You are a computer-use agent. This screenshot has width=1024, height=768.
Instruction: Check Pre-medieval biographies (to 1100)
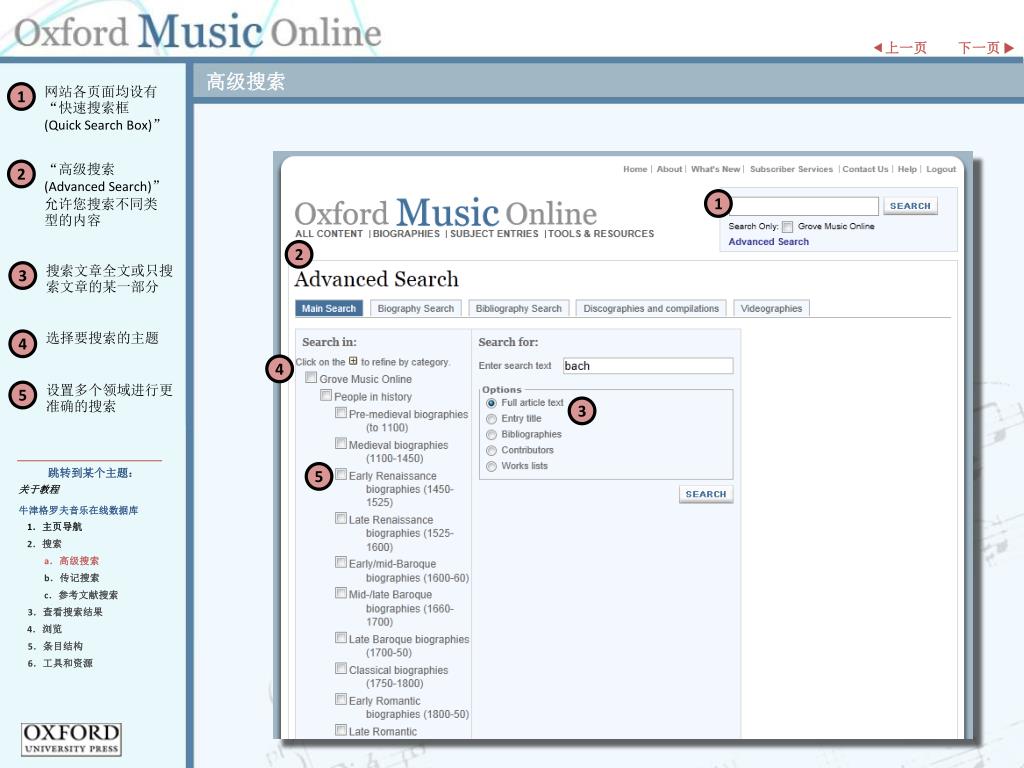(341, 413)
